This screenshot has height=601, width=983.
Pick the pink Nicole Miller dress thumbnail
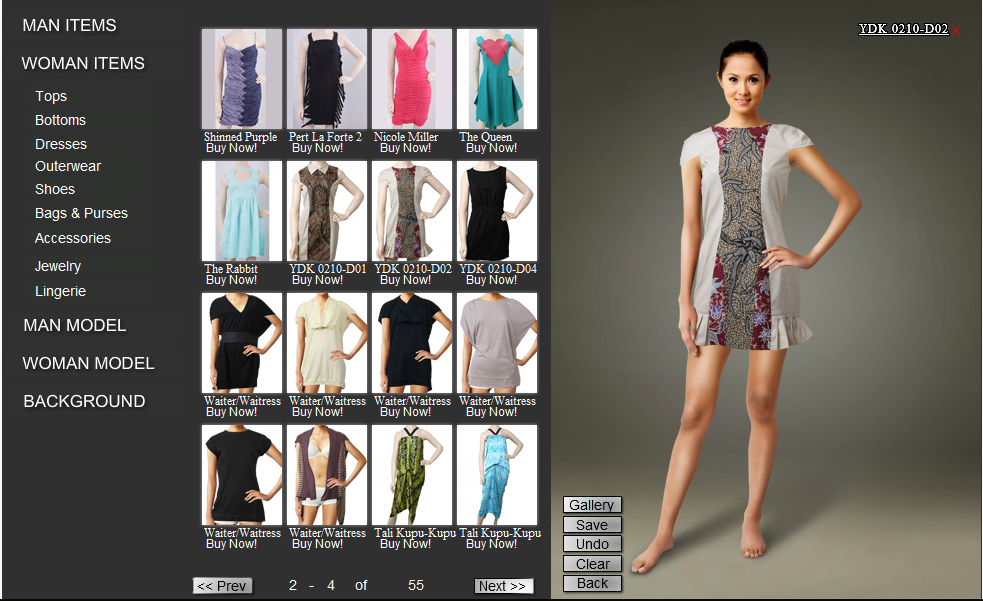tap(412, 79)
